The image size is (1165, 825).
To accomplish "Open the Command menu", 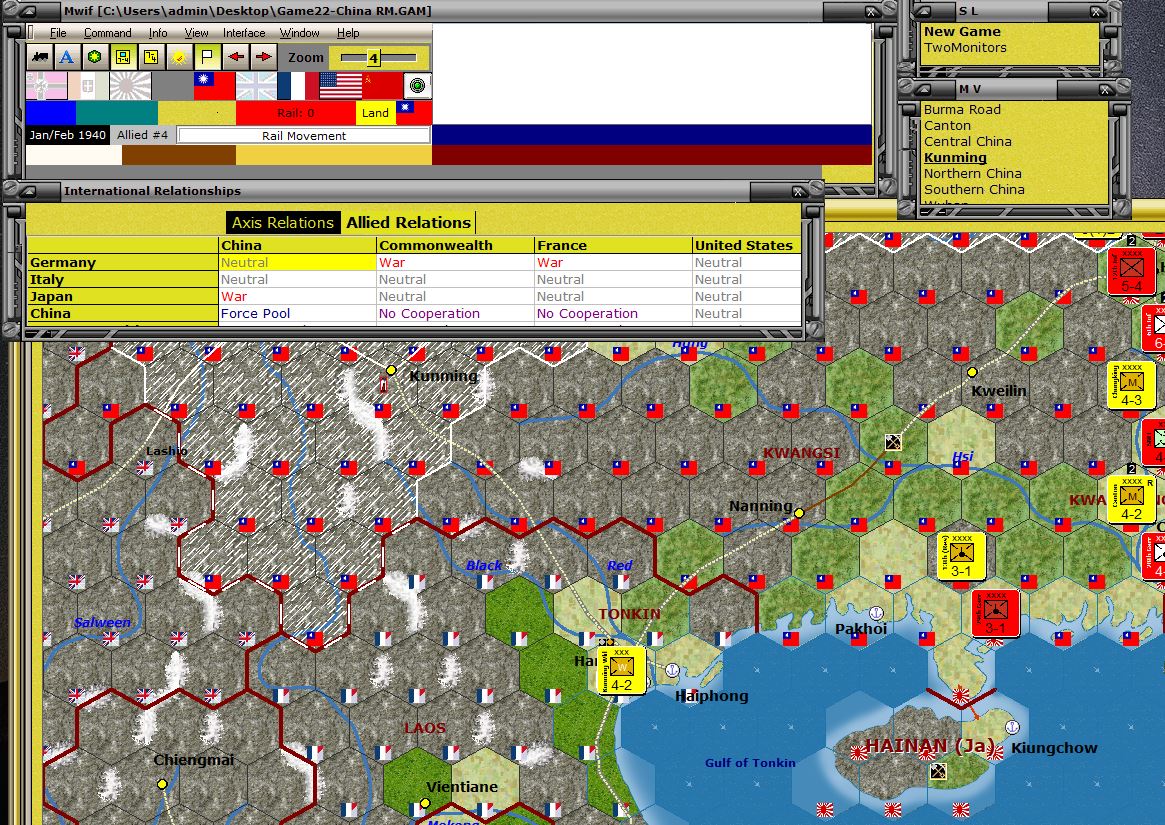I will click(108, 33).
